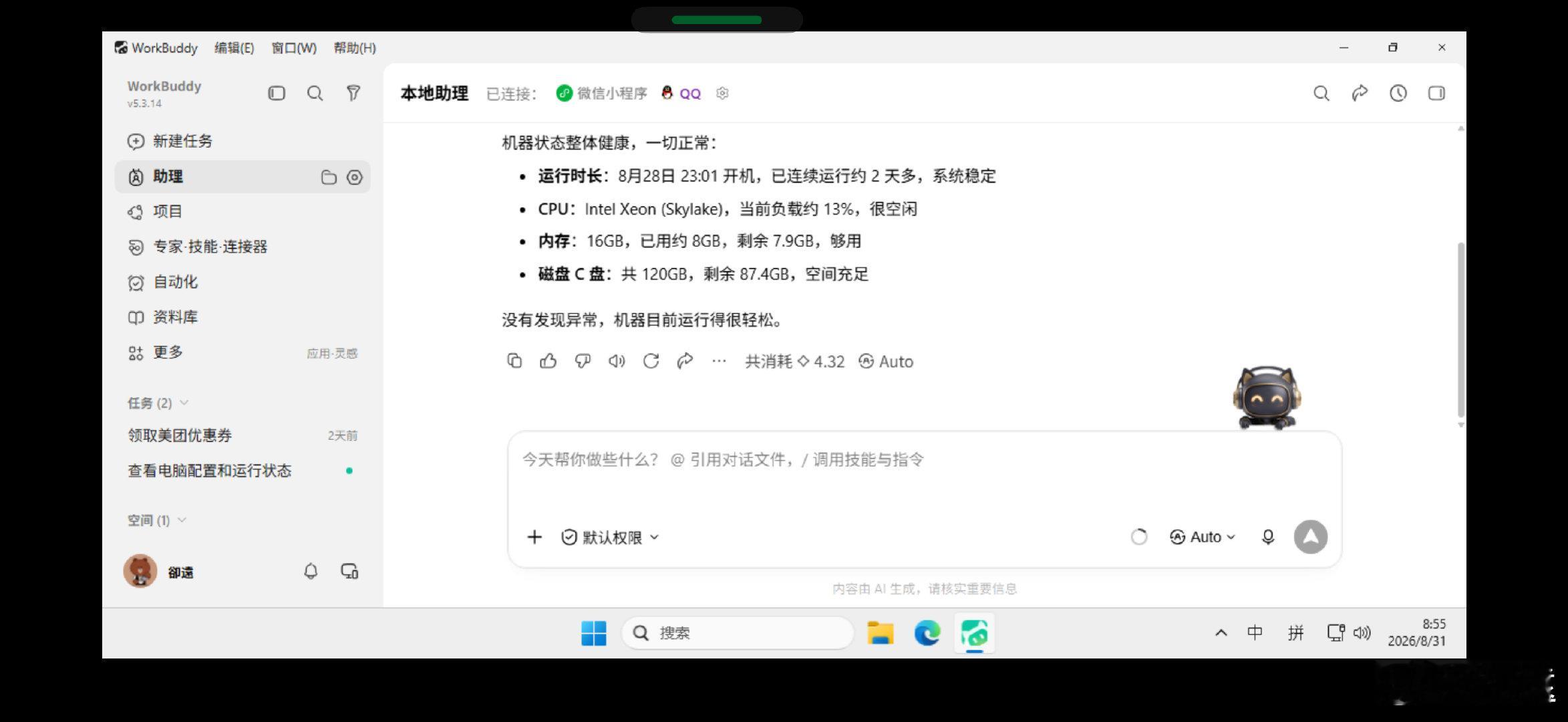Open the filter icon beside WorkBuddy

353,93
